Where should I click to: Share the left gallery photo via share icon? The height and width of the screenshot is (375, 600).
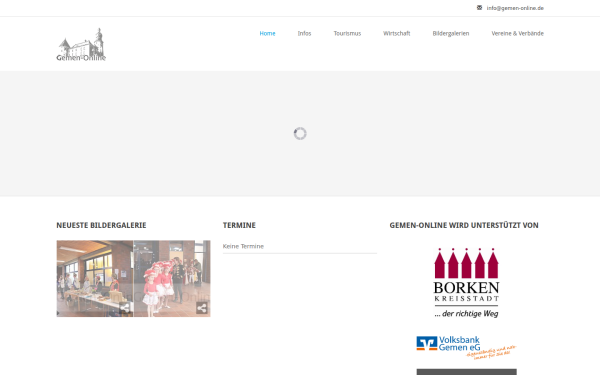pyautogui.click(x=124, y=308)
